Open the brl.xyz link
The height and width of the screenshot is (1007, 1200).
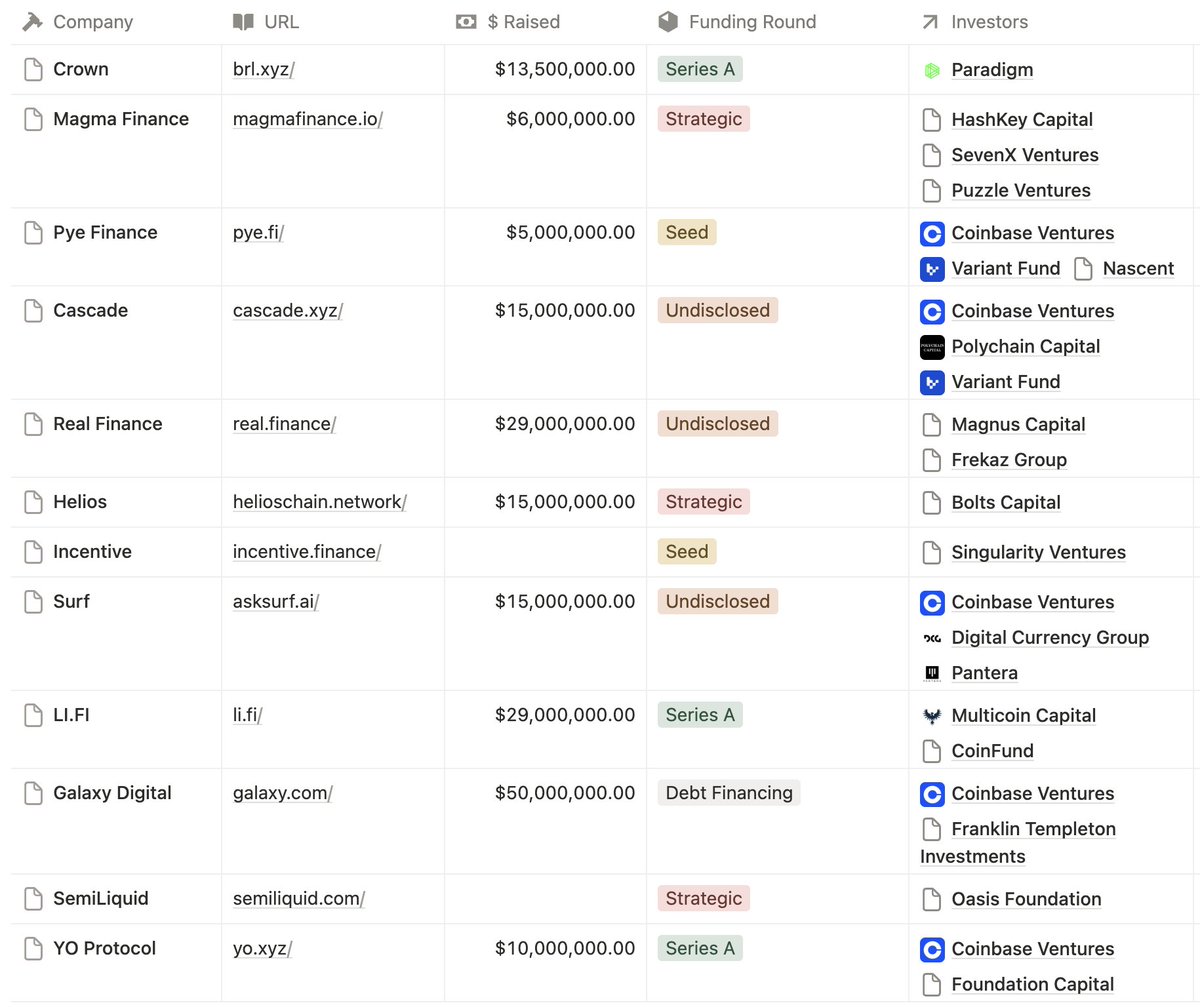click(257, 70)
